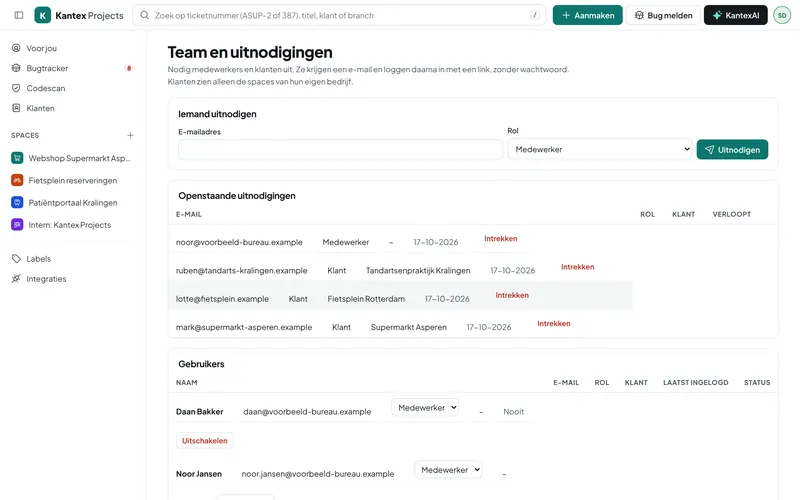This screenshot has height=500, width=800.
Task: Click the Fietsplein bicycle space icon
Action: (x=17, y=180)
